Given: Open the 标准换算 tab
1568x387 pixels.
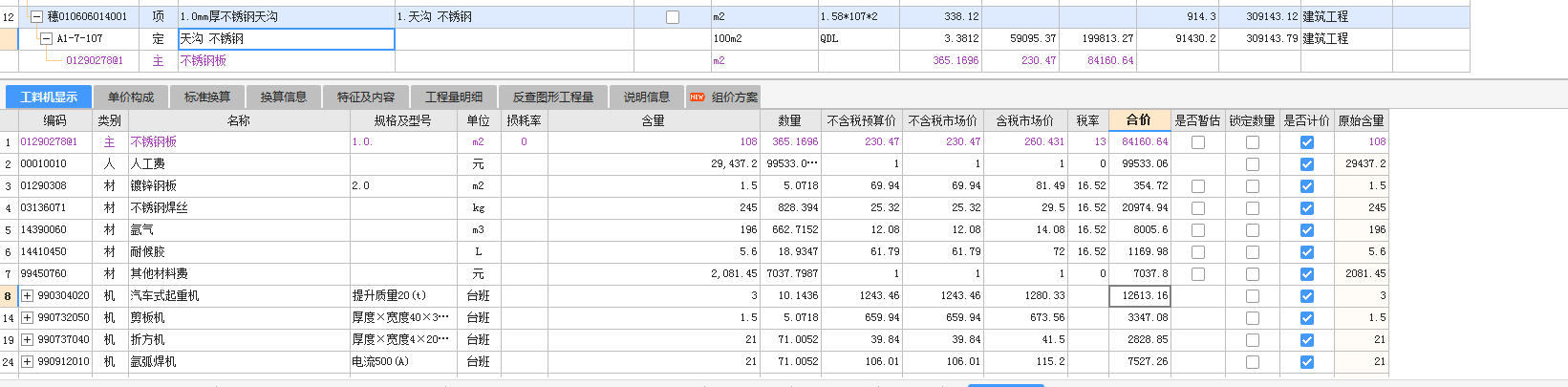Looking at the screenshot, I should point(207,97).
